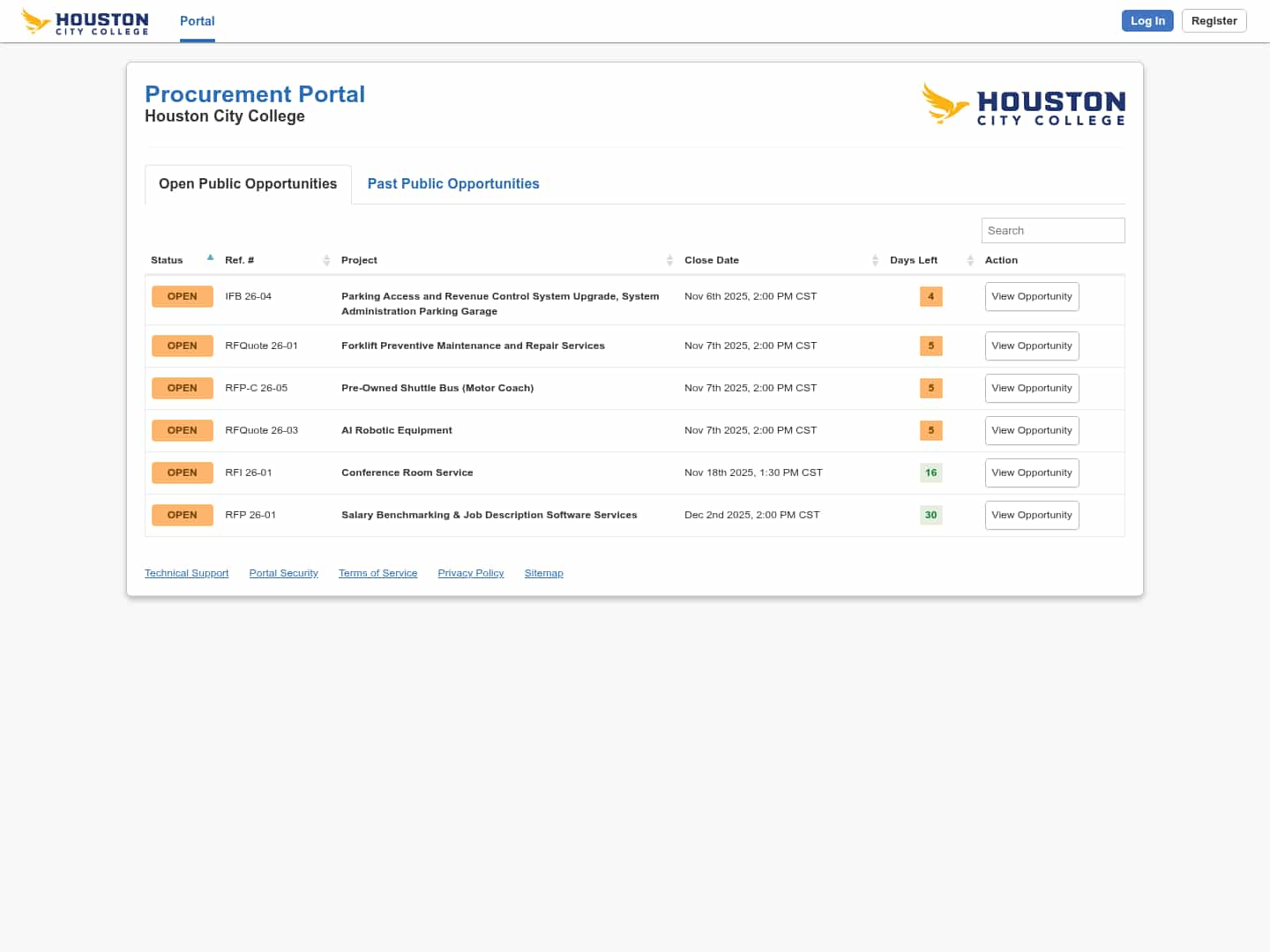The height and width of the screenshot is (952, 1270).
Task: Click OPEN status badge for IFB 26-04
Action: tap(183, 296)
